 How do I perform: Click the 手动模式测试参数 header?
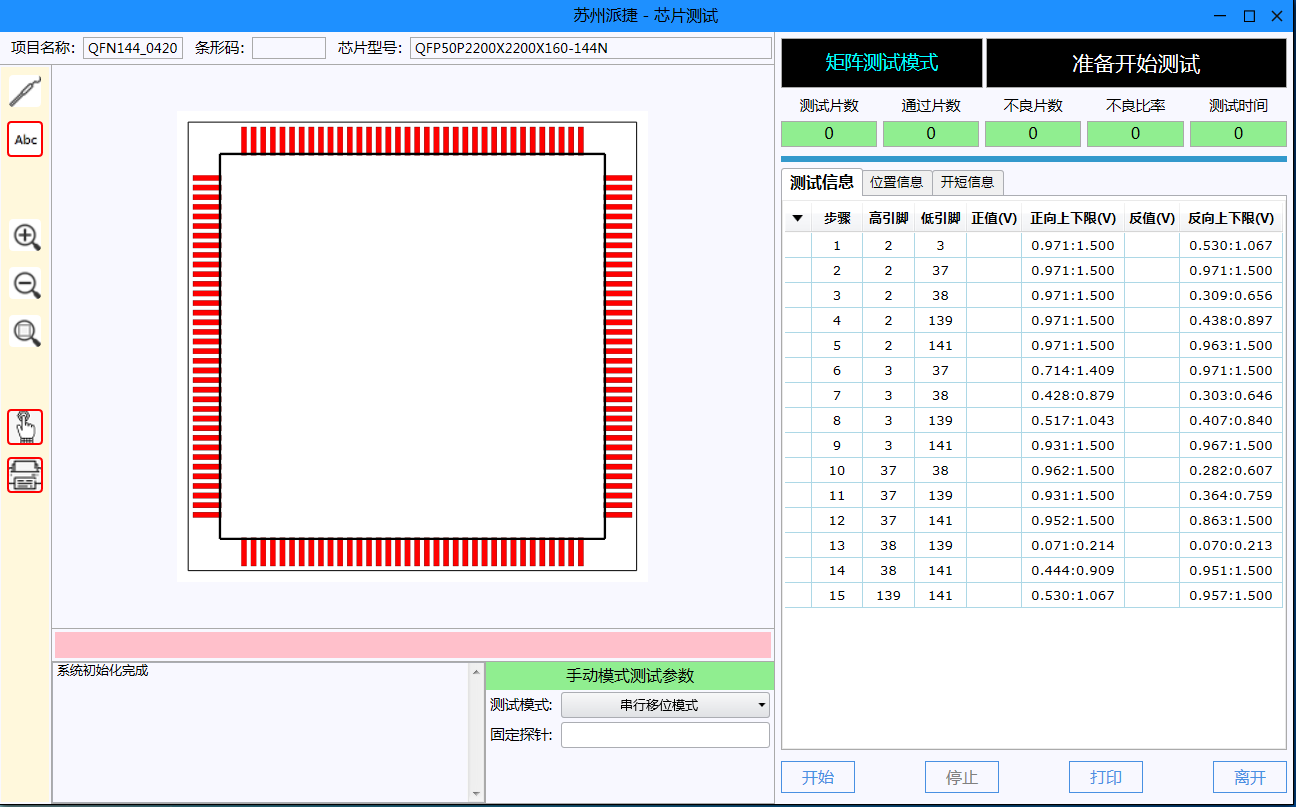pos(630,675)
